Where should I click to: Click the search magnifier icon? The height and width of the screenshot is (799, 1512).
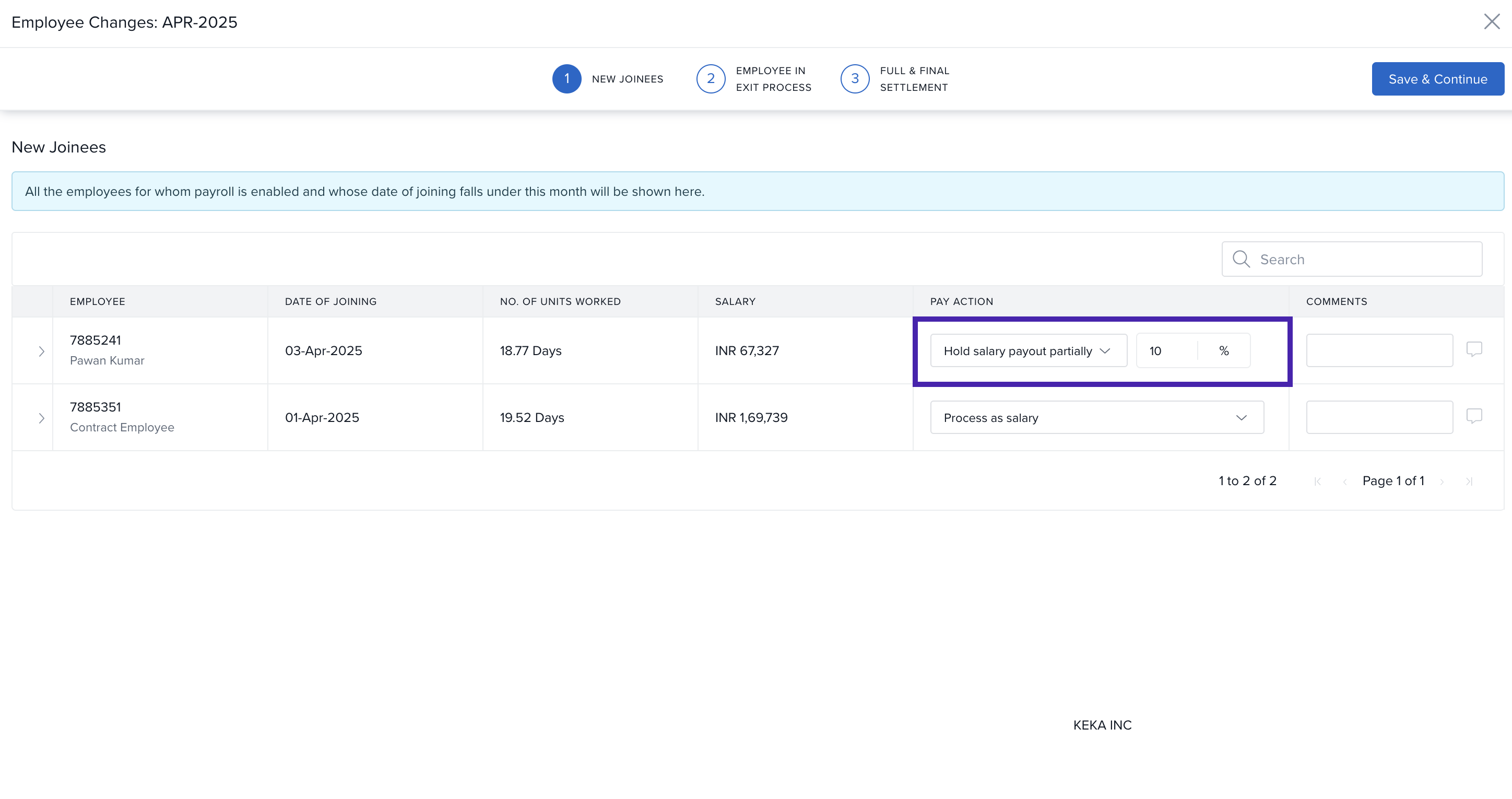[x=1241, y=259]
